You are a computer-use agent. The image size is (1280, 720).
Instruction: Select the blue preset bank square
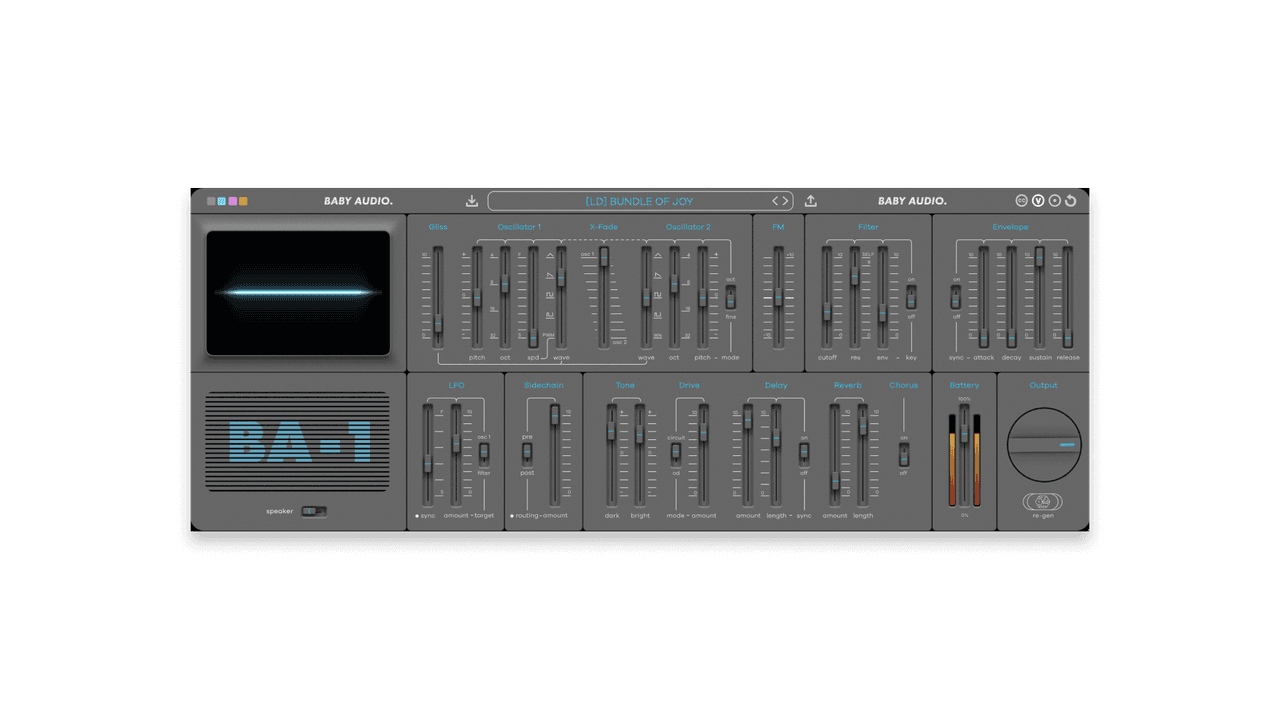pos(221,201)
